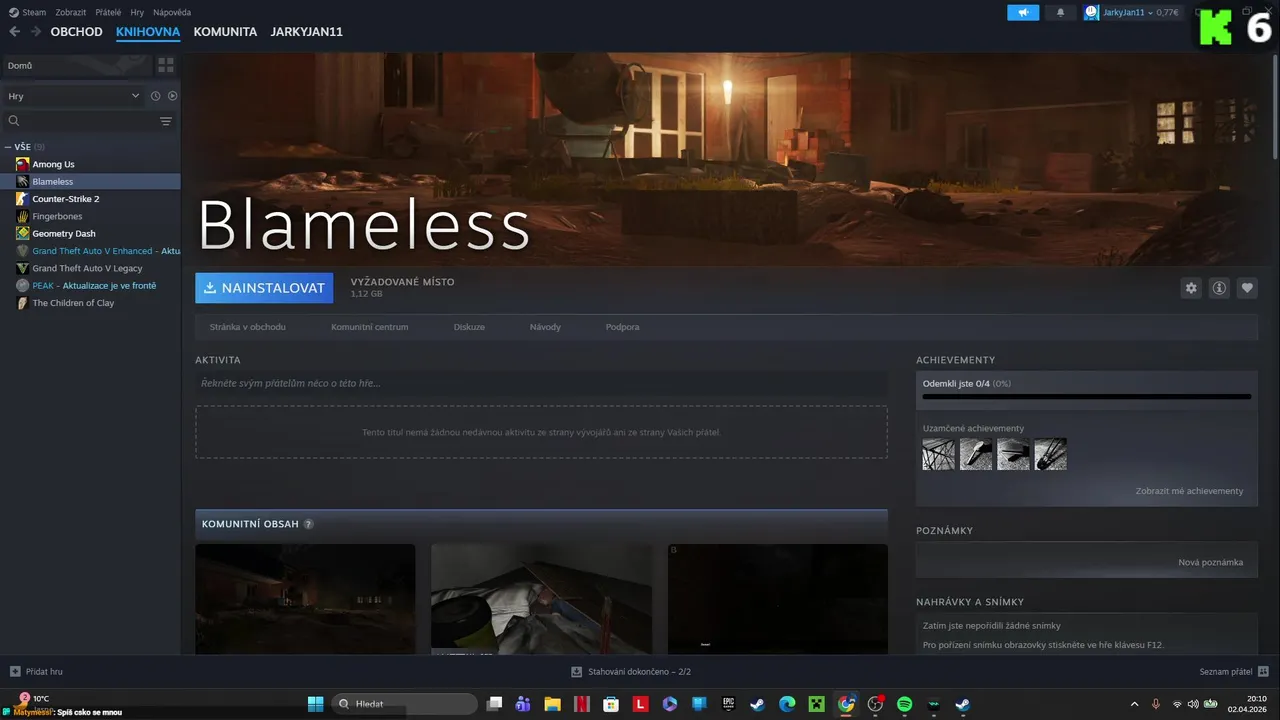
Task: Open advanced library filter options icon
Action: pyautogui.click(x=166, y=121)
